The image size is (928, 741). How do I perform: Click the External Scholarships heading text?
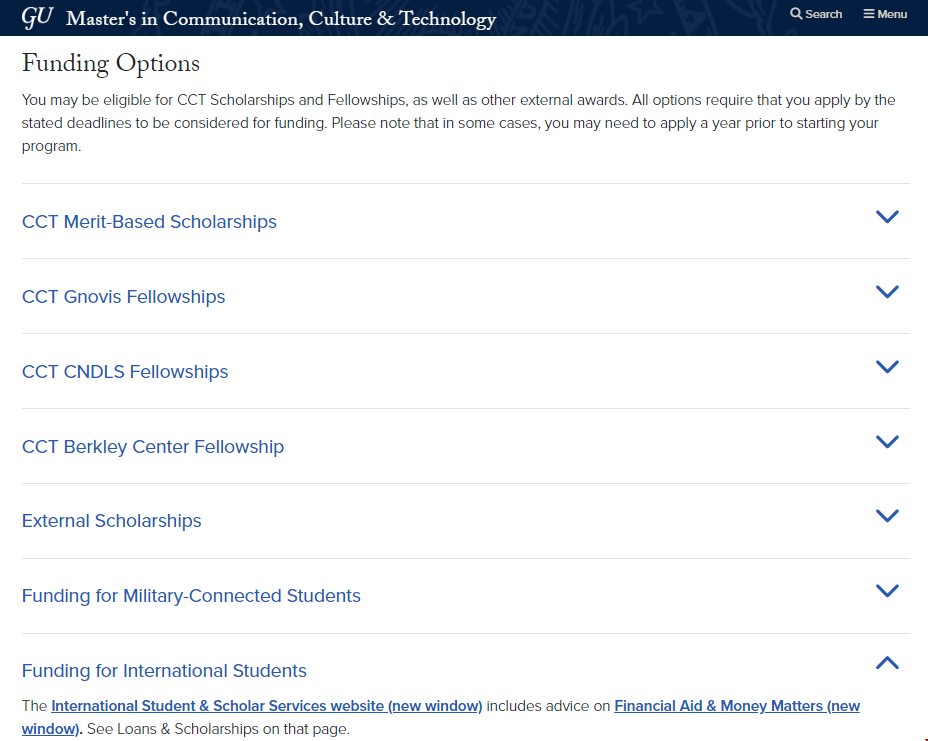click(111, 521)
